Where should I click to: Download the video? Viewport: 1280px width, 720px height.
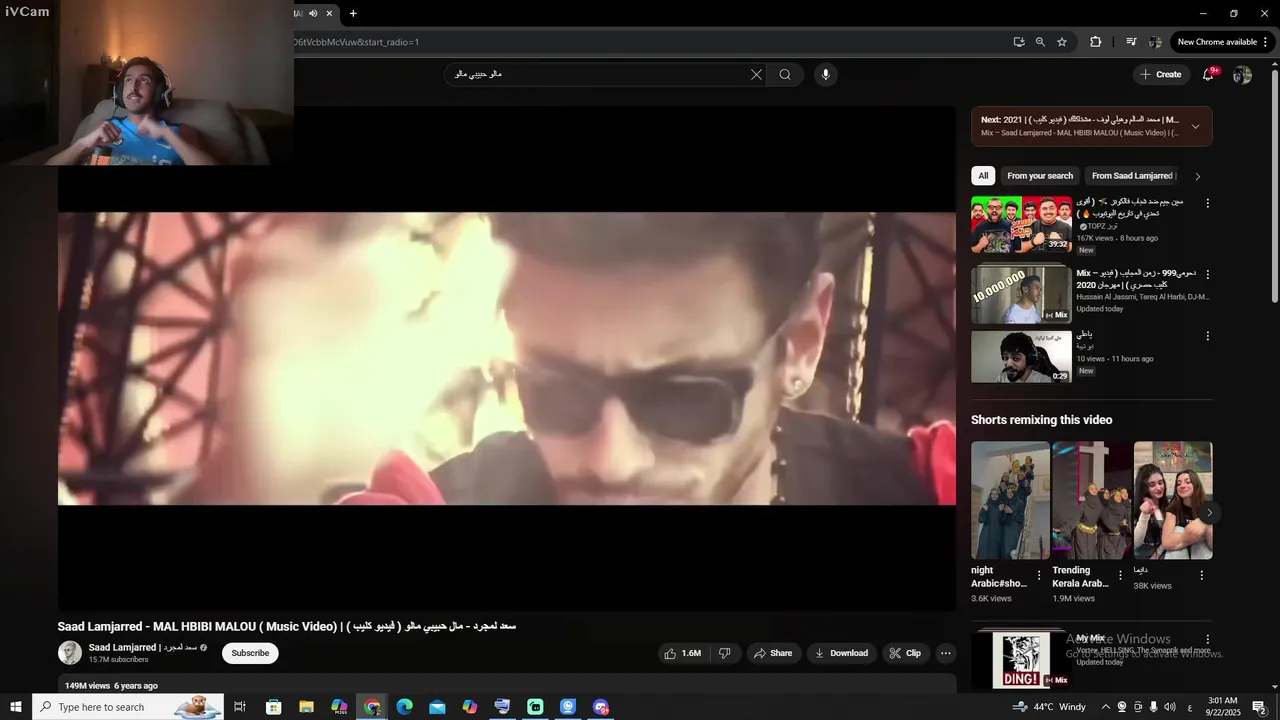(841, 653)
